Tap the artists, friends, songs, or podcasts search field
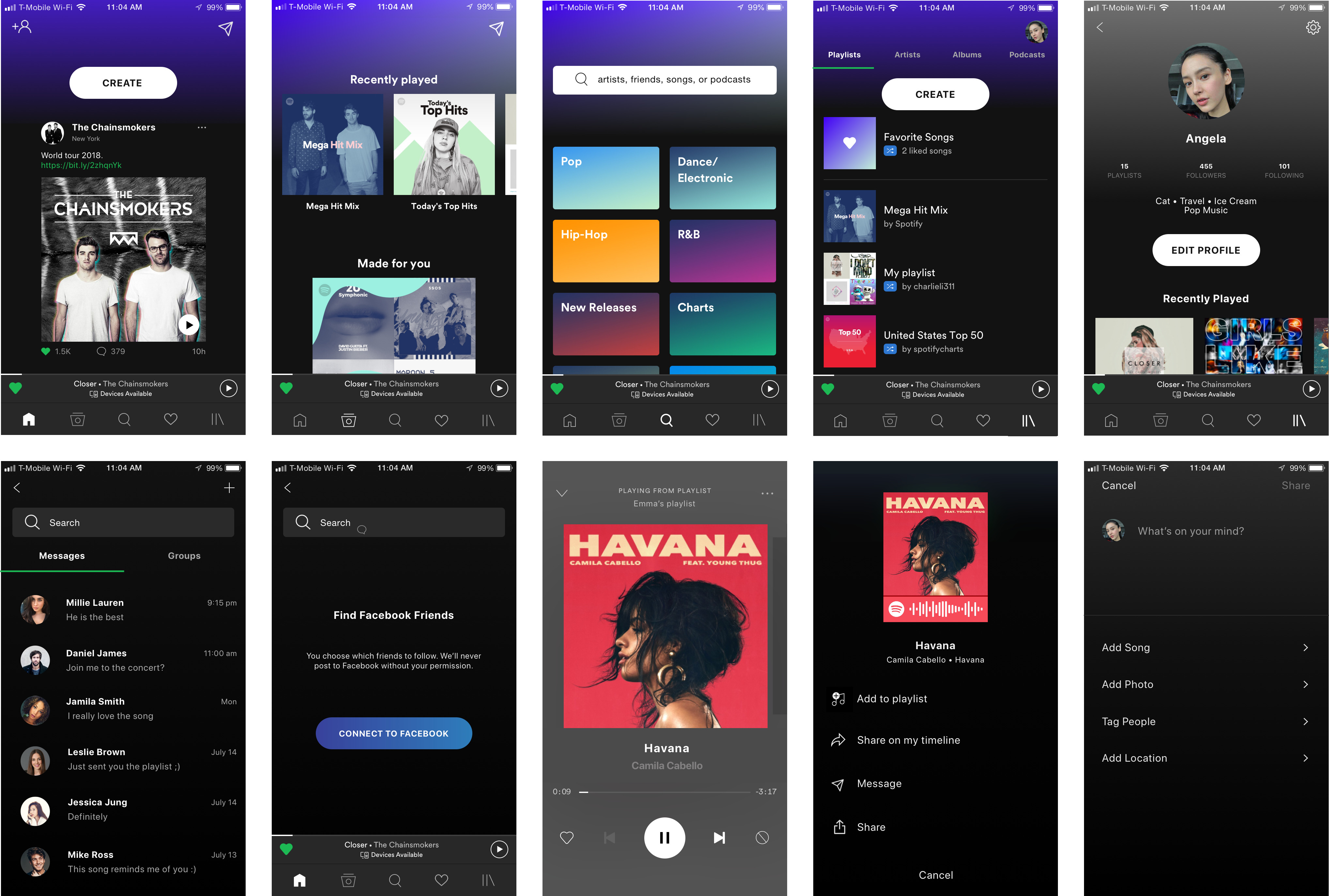Image resolution: width=1329 pixels, height=896 pixels. tap(664, 80)
